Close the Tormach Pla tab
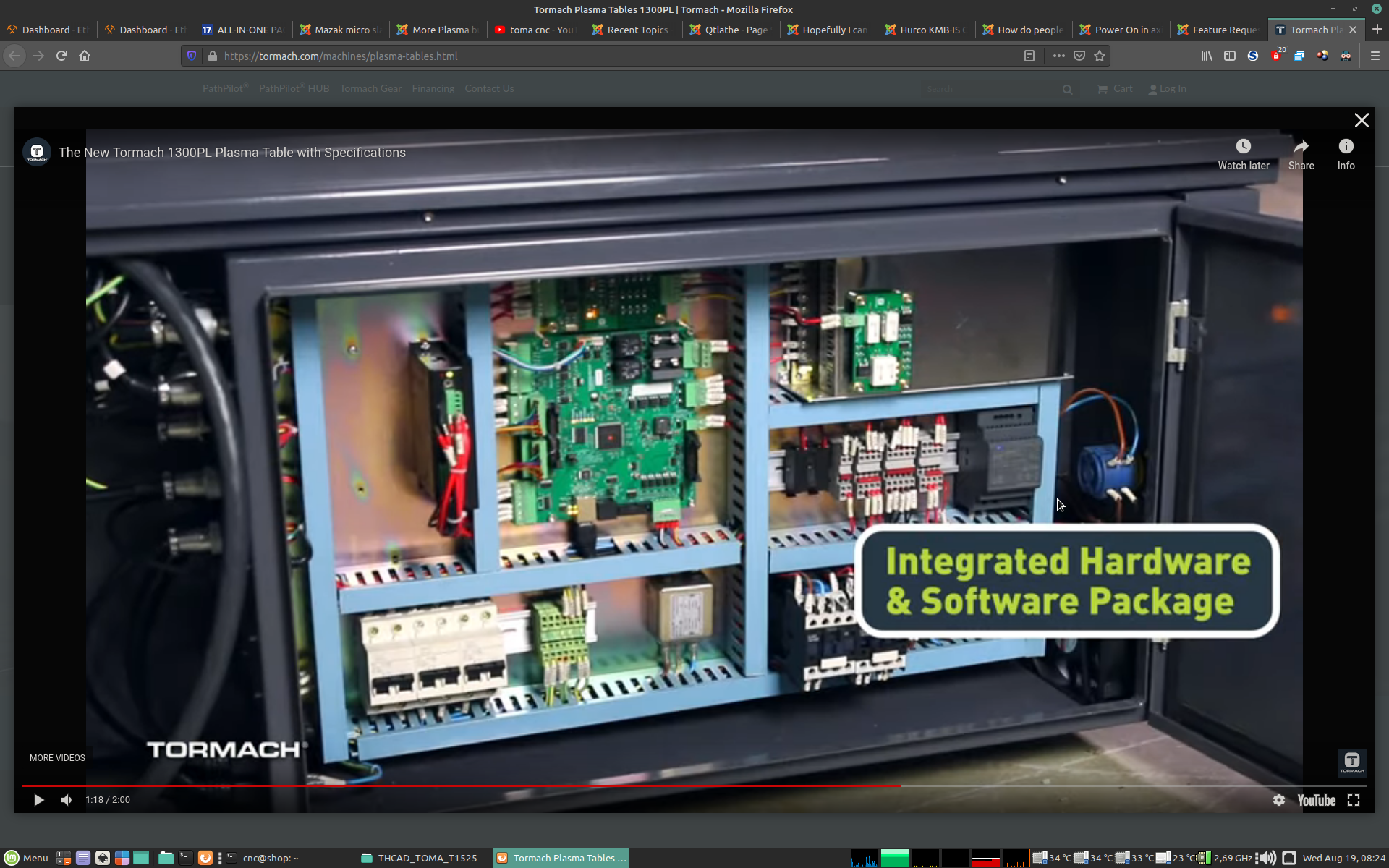The height and width of the screenshot is (868, 1389). point(1353,30)
